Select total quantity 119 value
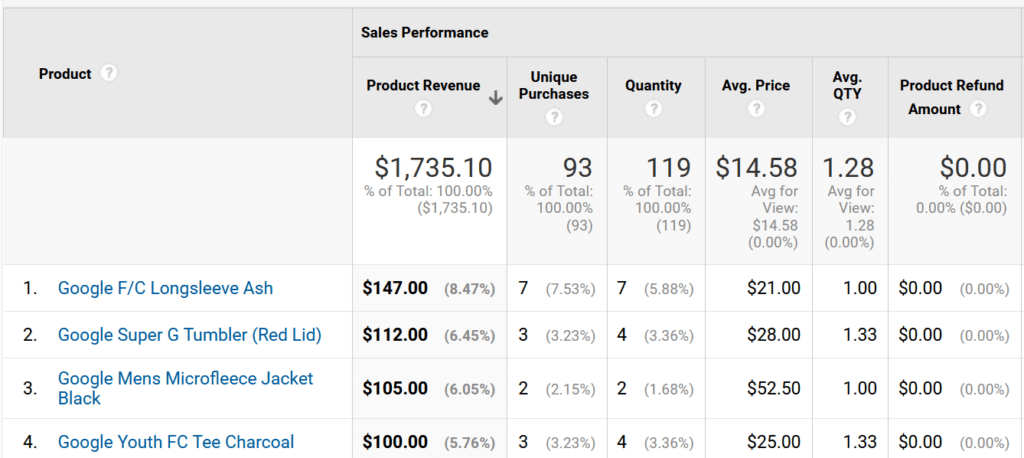 tap(668, 168)
